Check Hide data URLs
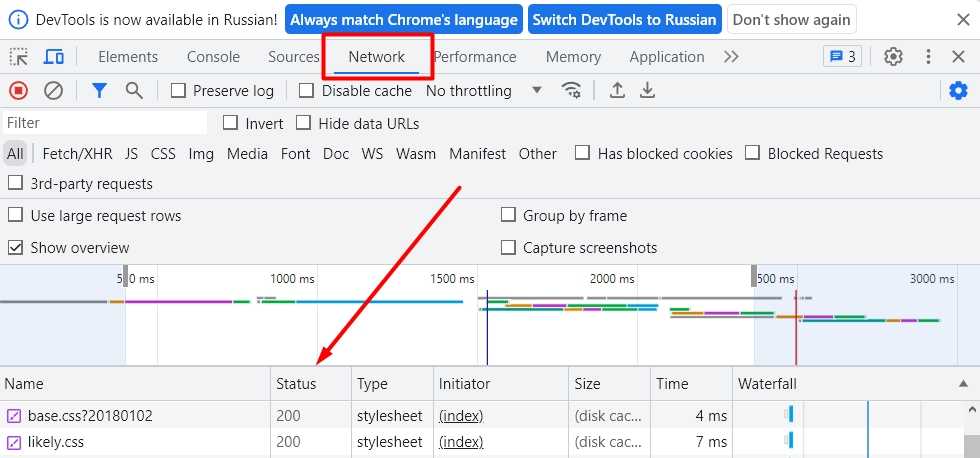The height and width of the screenshot is (458, 980). pos(304,123)
